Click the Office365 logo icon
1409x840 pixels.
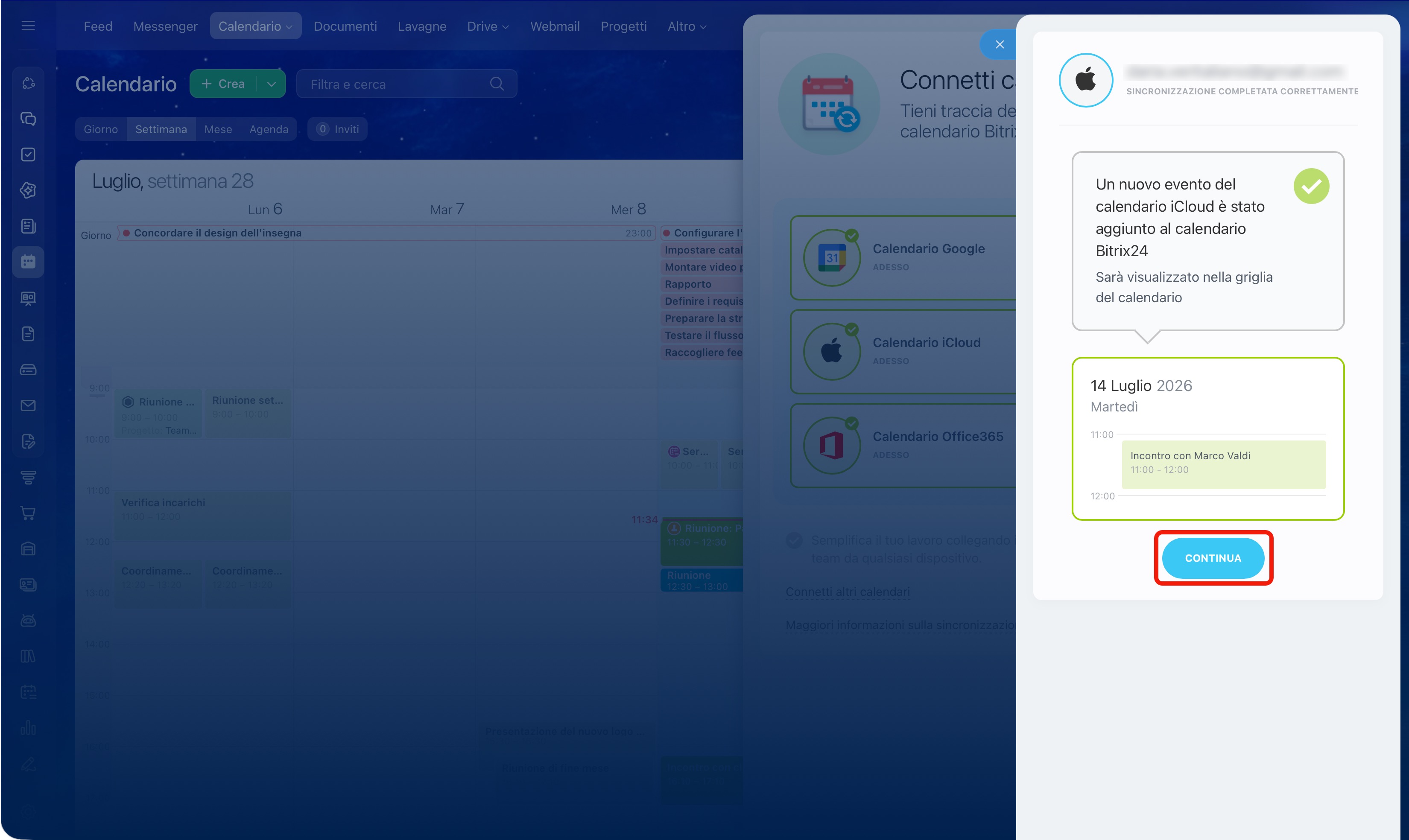click(832, 446)
